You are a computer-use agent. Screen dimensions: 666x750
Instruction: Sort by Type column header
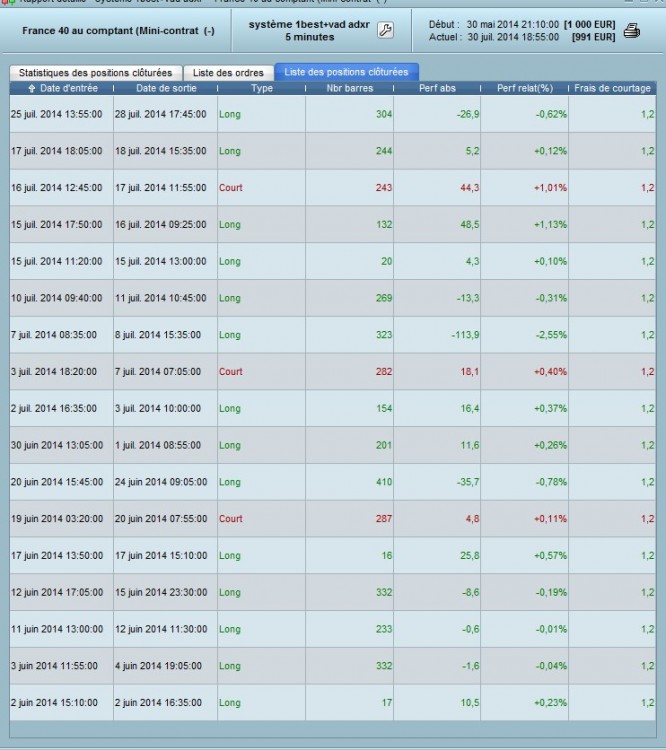coord(262,88)
